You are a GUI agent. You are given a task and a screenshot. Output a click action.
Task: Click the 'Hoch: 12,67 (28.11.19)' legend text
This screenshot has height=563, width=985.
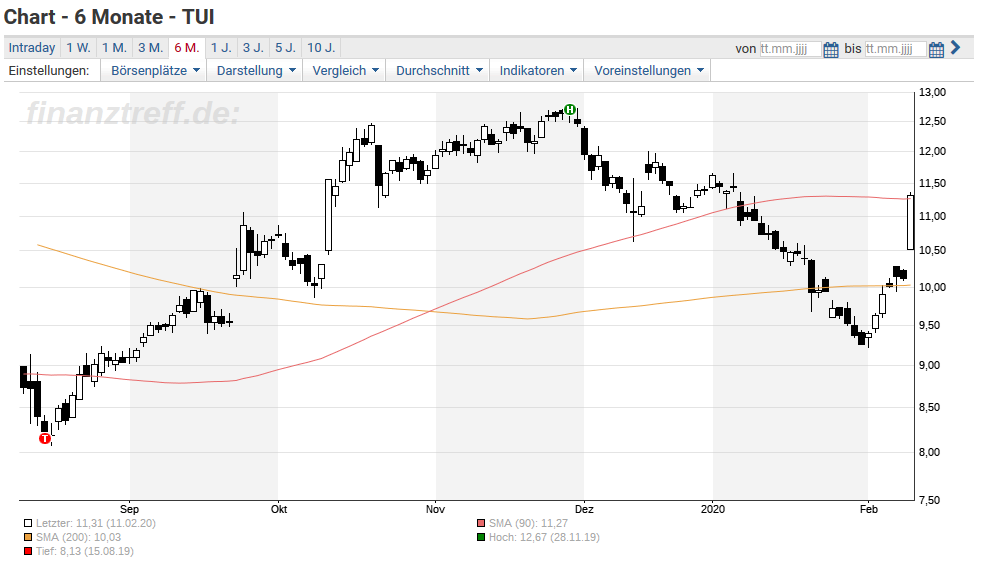coord(544,537)
